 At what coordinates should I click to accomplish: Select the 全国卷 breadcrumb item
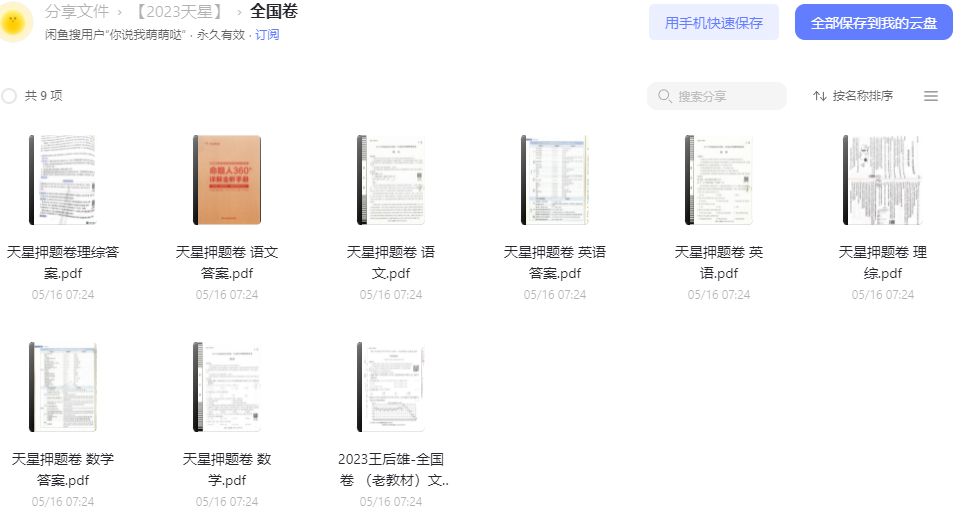coord(274,11)
